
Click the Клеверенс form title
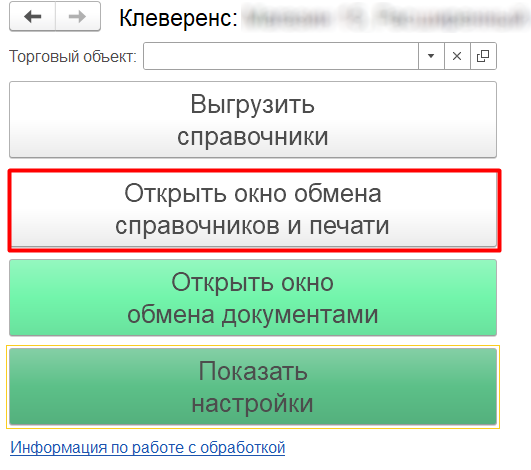pyautogui.click(x=178, y=18)
